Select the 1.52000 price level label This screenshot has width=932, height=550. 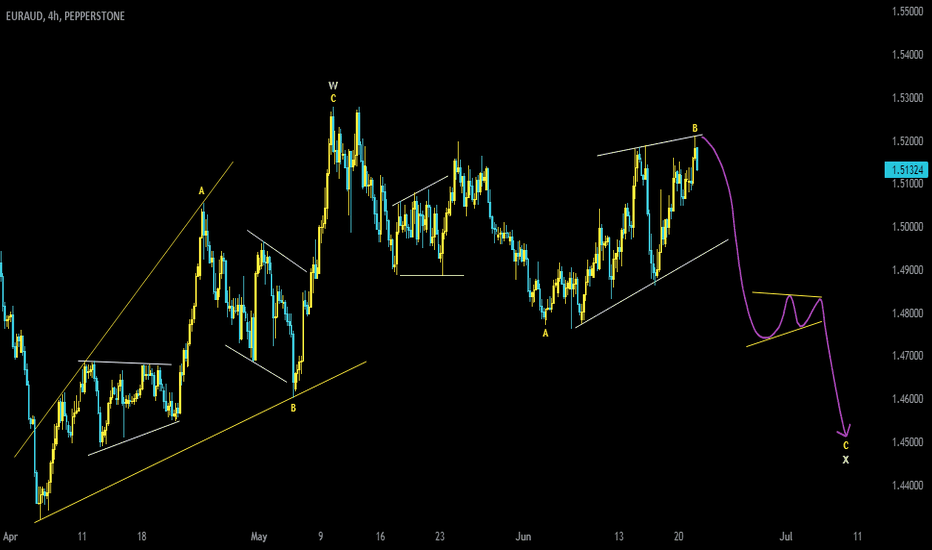point(907,142)
